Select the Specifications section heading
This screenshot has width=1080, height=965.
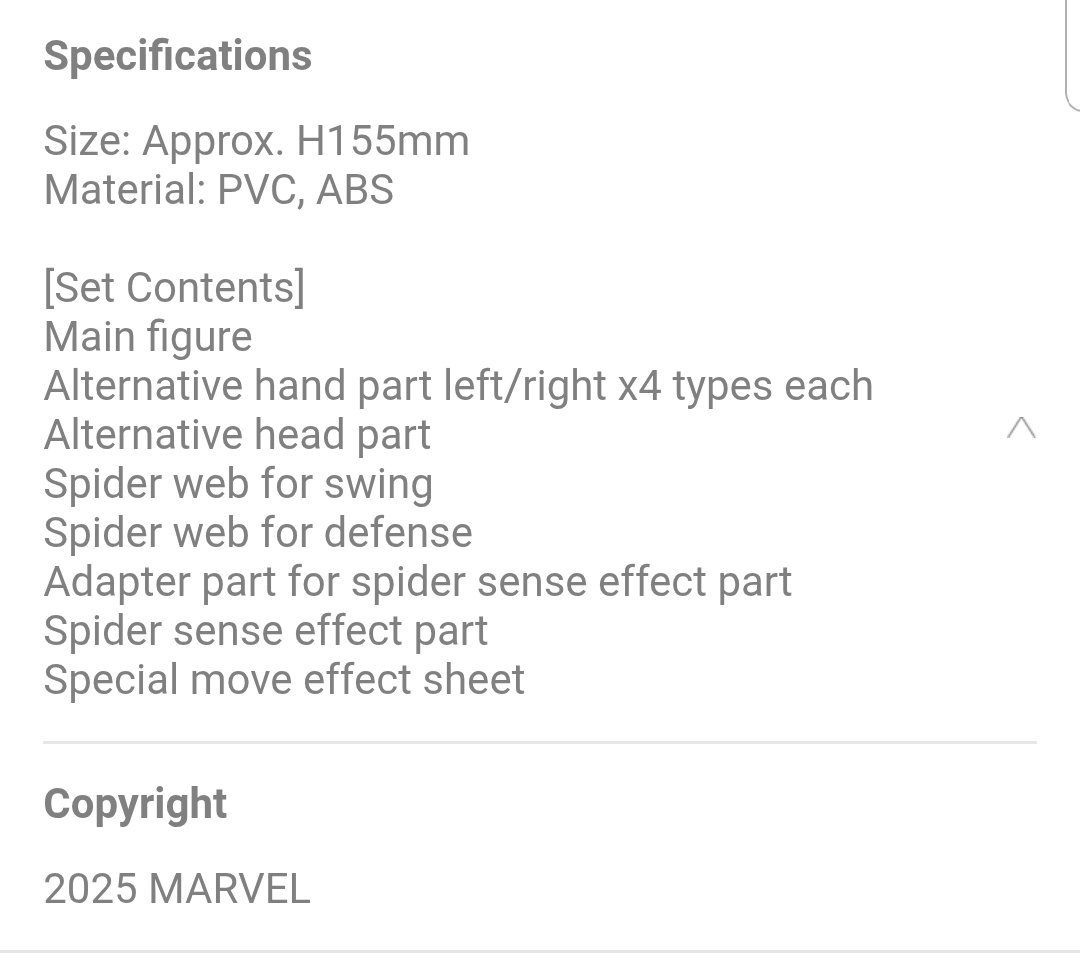point(178,56)
